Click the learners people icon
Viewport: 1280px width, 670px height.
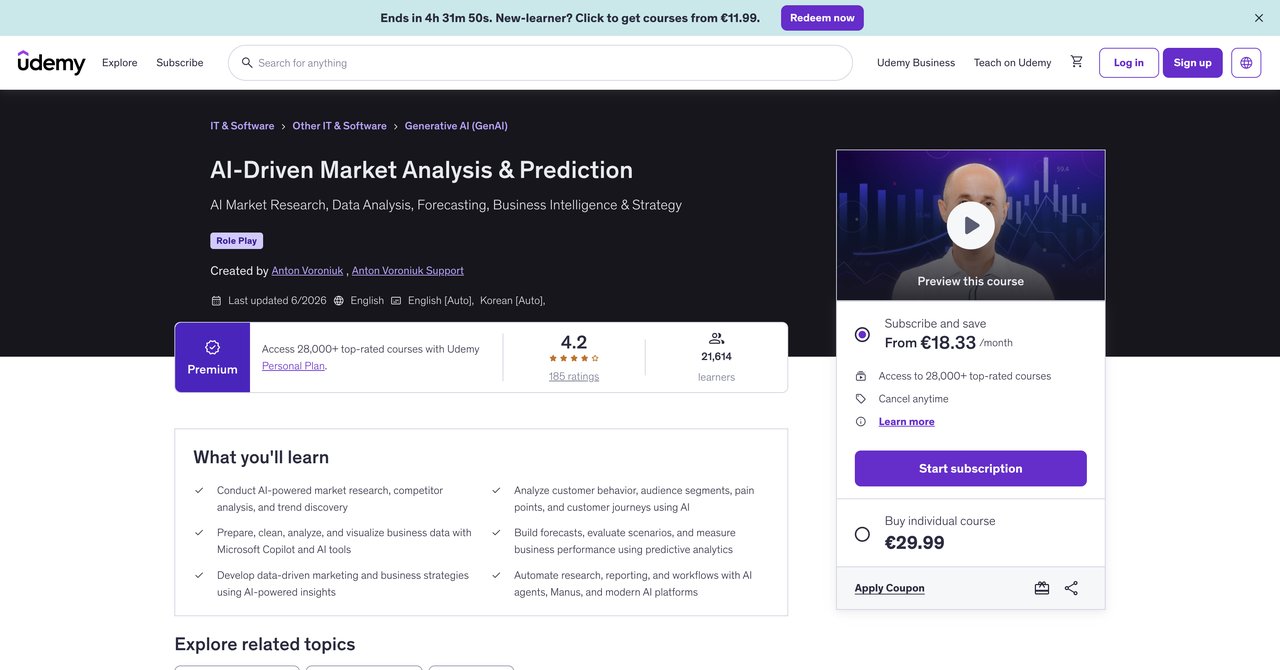(716, 339)
